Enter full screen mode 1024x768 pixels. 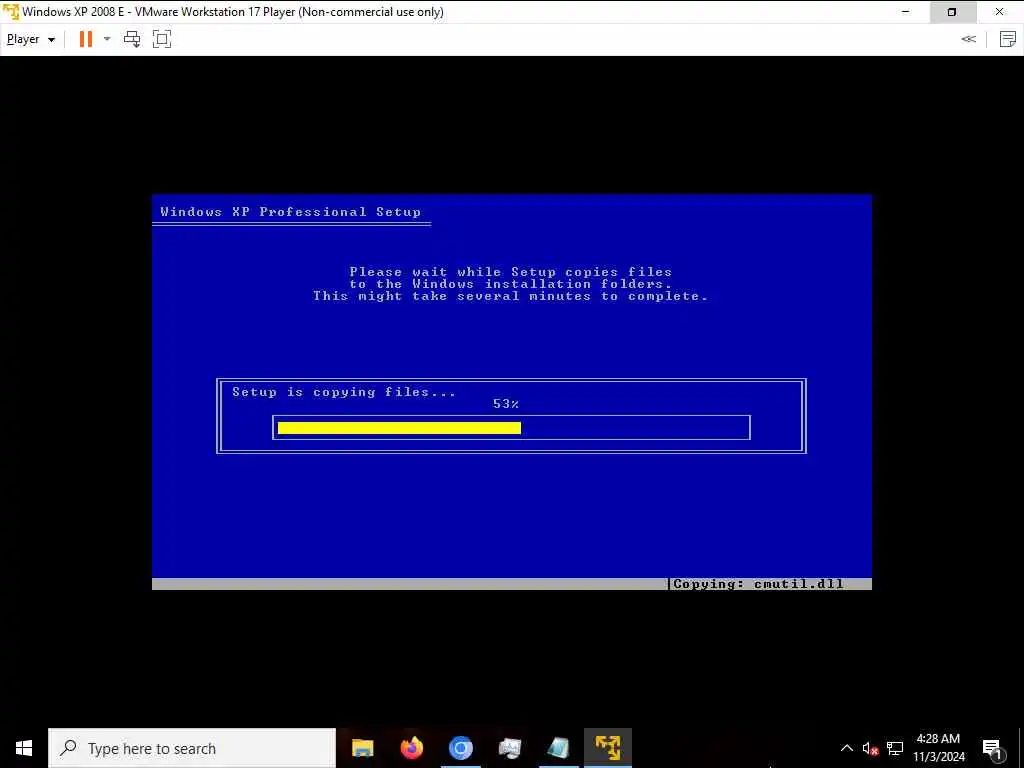[162, 39]
